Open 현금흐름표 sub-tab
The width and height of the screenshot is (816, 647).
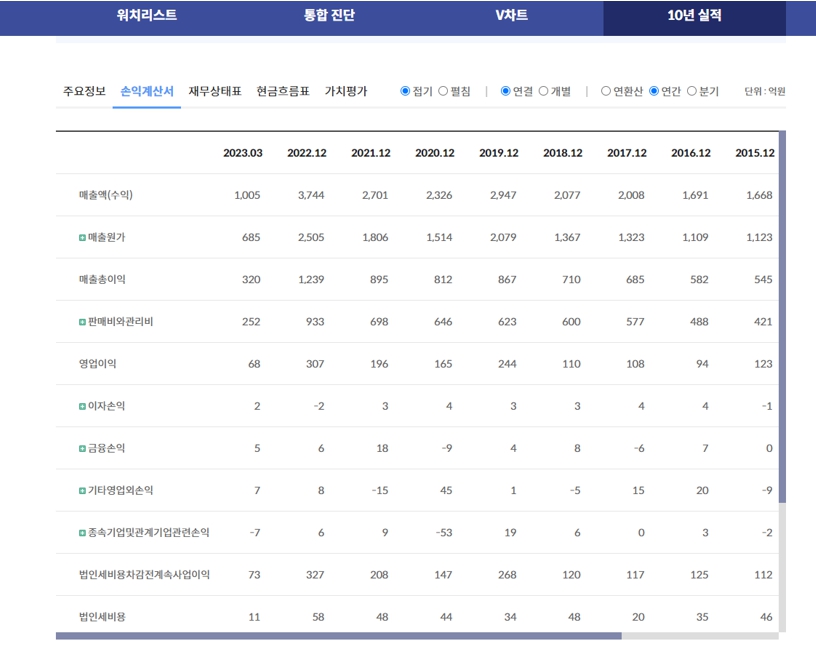pos(283,91)
